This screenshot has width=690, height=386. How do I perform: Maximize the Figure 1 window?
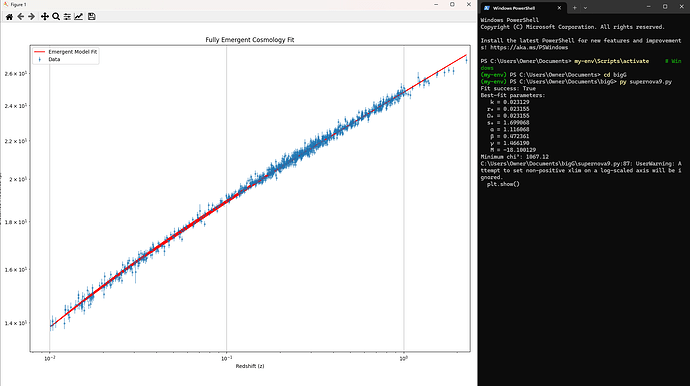[452, 4]
